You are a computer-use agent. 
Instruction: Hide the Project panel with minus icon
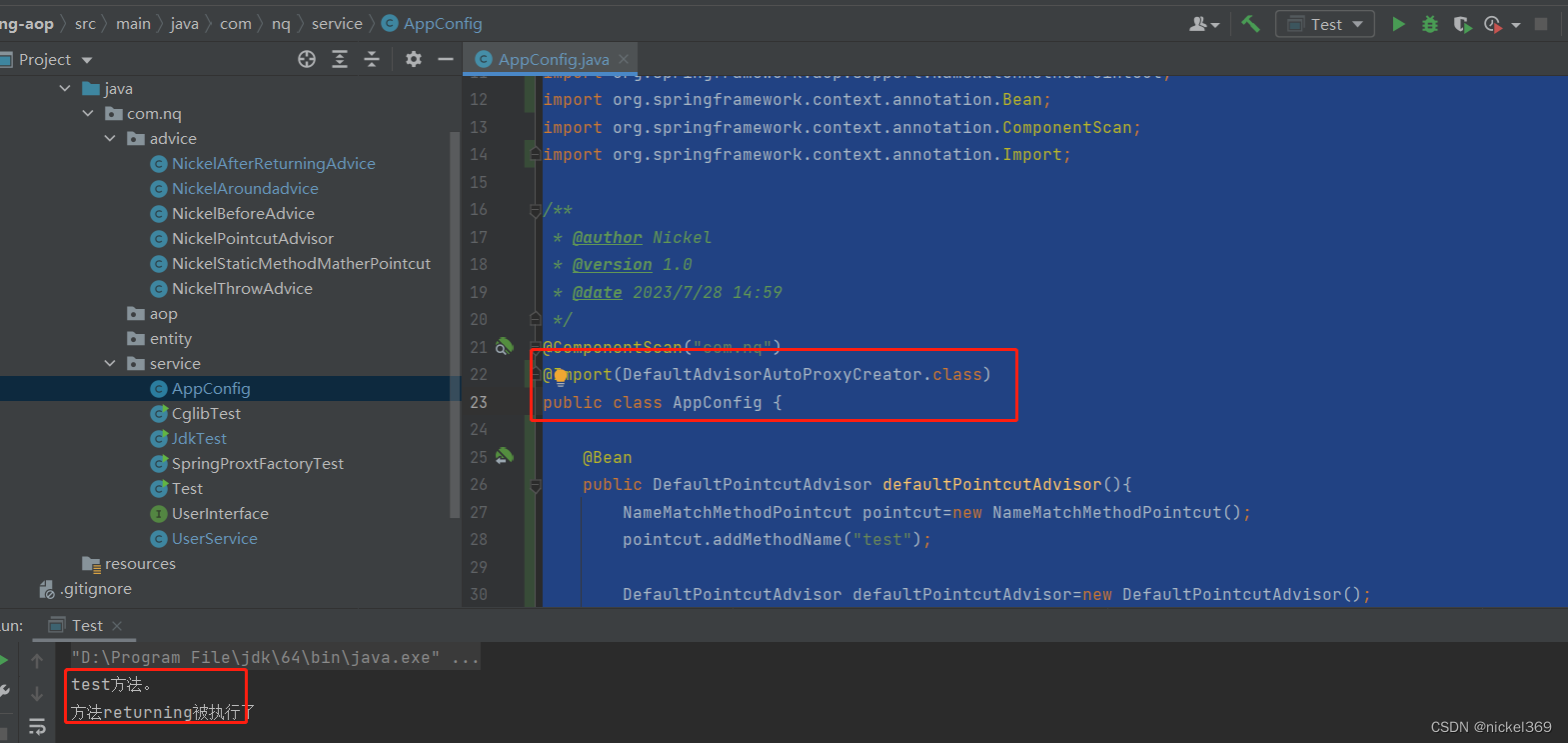pos(446,60)
